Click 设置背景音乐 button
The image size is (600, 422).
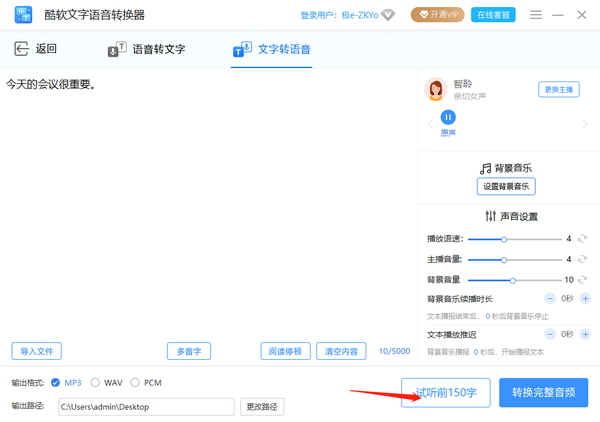pyautogui.click(x=506, y=187)
